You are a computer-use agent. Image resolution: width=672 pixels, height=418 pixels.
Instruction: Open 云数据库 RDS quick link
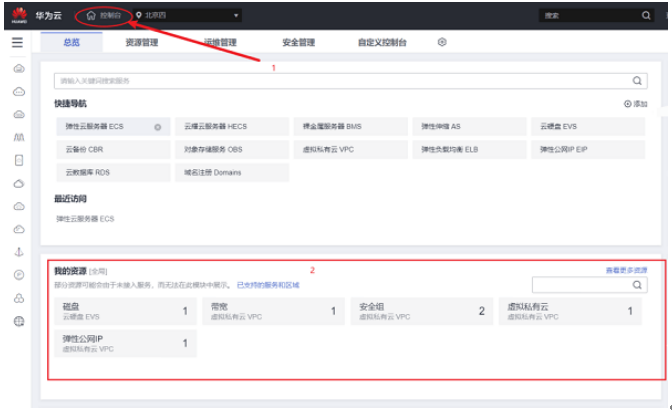[x=113, y=172]
